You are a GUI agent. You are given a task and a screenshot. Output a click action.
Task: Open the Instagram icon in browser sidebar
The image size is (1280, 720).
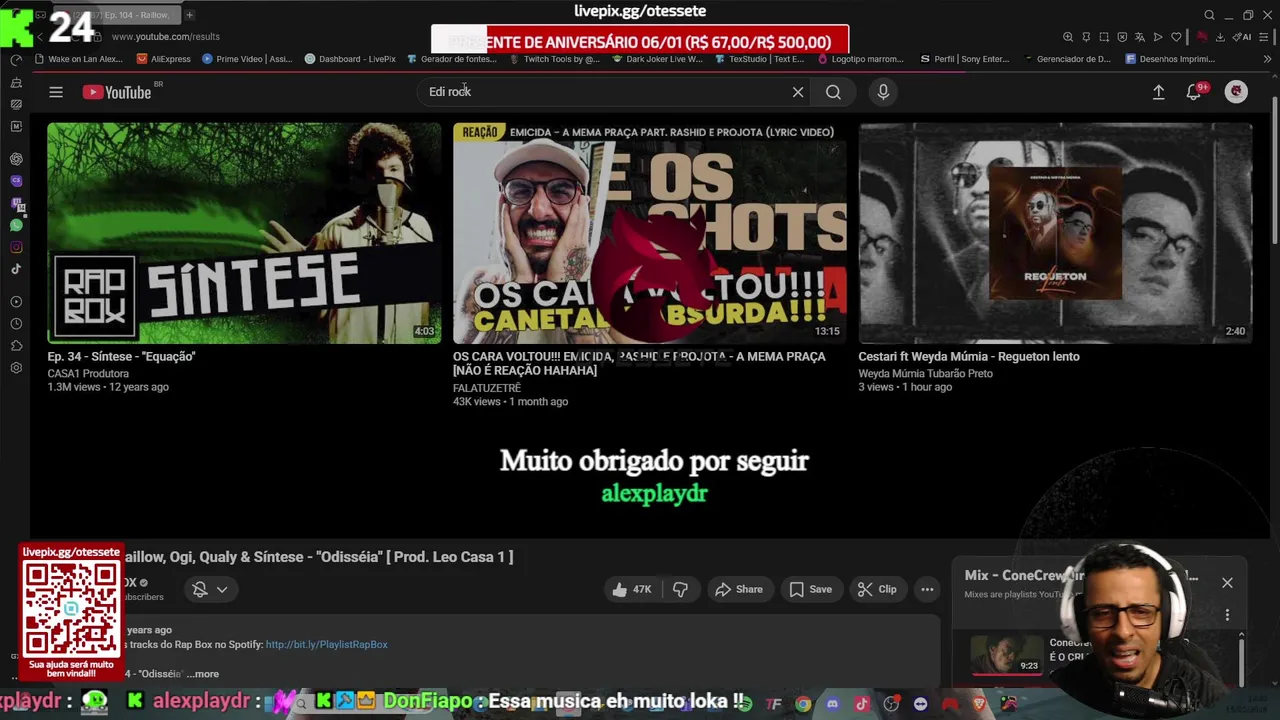(x=16, y=247)
